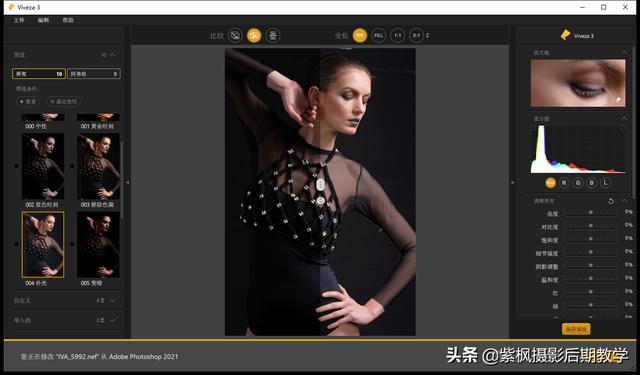Set zoom to FILL
Image resolution: width=640 pixels, height=375 pixels.
378,36
